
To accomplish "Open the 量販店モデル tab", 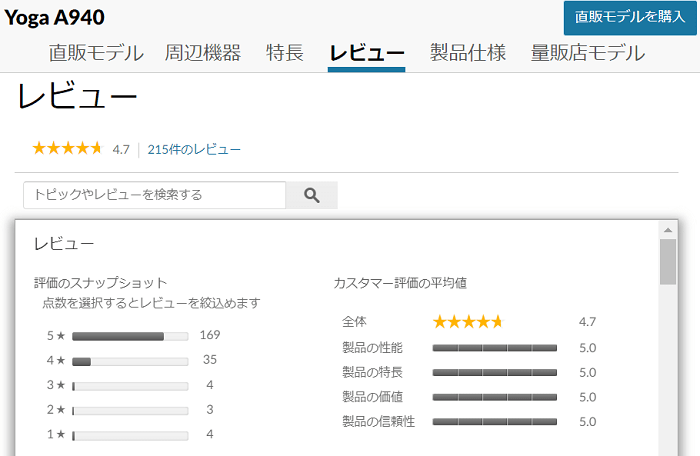I will [x=588, y=53].
